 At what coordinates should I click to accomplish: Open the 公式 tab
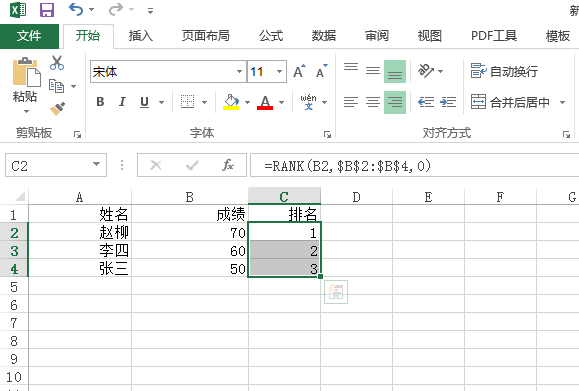coord(271,36)
